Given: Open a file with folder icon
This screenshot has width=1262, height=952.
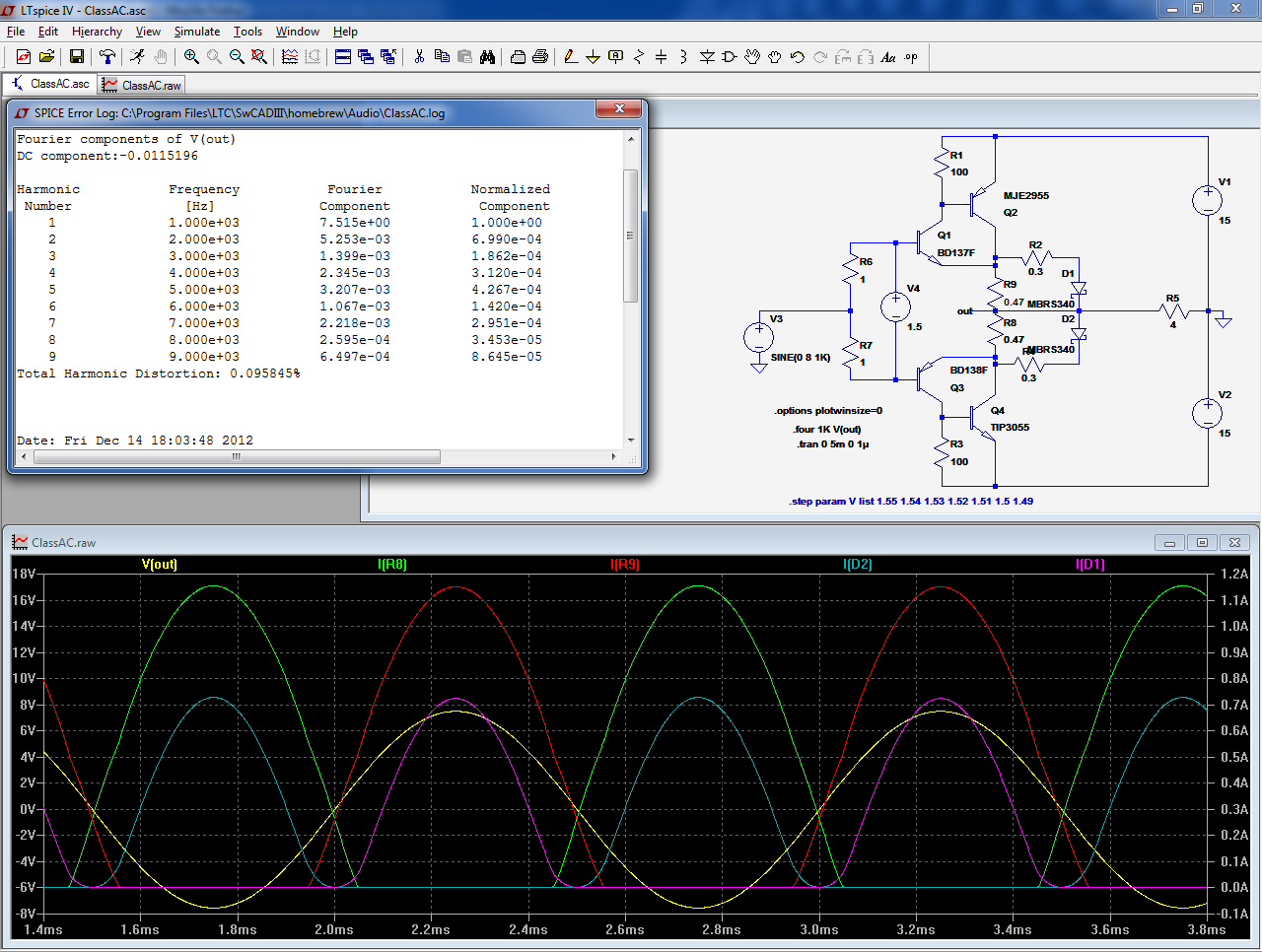Looking at the screenshot, I should click(x=46, y=57).
